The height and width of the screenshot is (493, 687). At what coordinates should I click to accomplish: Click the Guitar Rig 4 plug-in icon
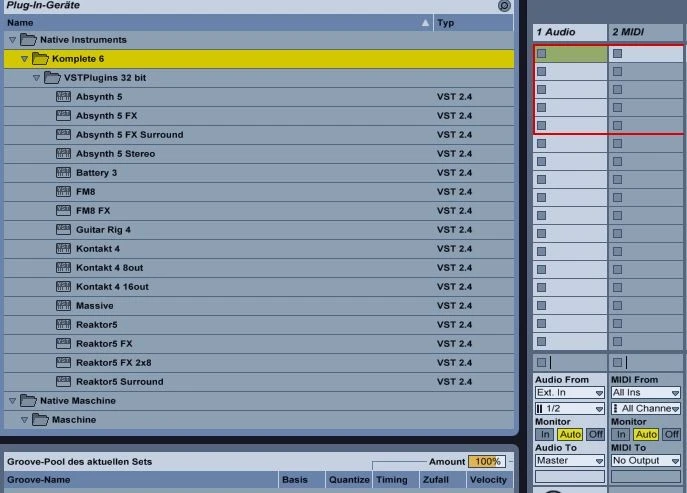coord(64,230)
